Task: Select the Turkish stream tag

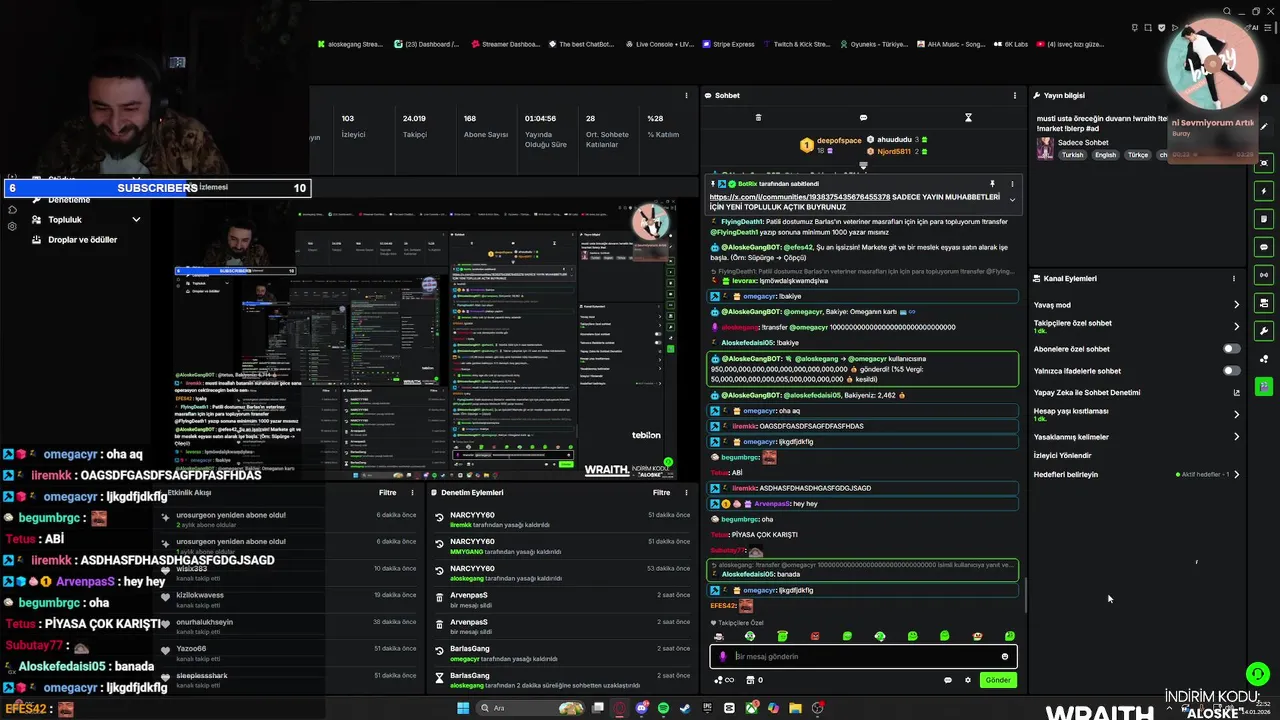Action: coord(1073,155)
